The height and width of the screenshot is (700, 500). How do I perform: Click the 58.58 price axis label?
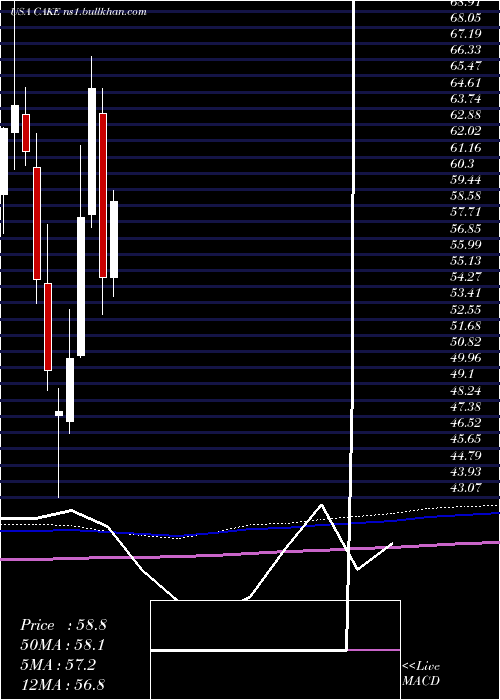point(466,196)
